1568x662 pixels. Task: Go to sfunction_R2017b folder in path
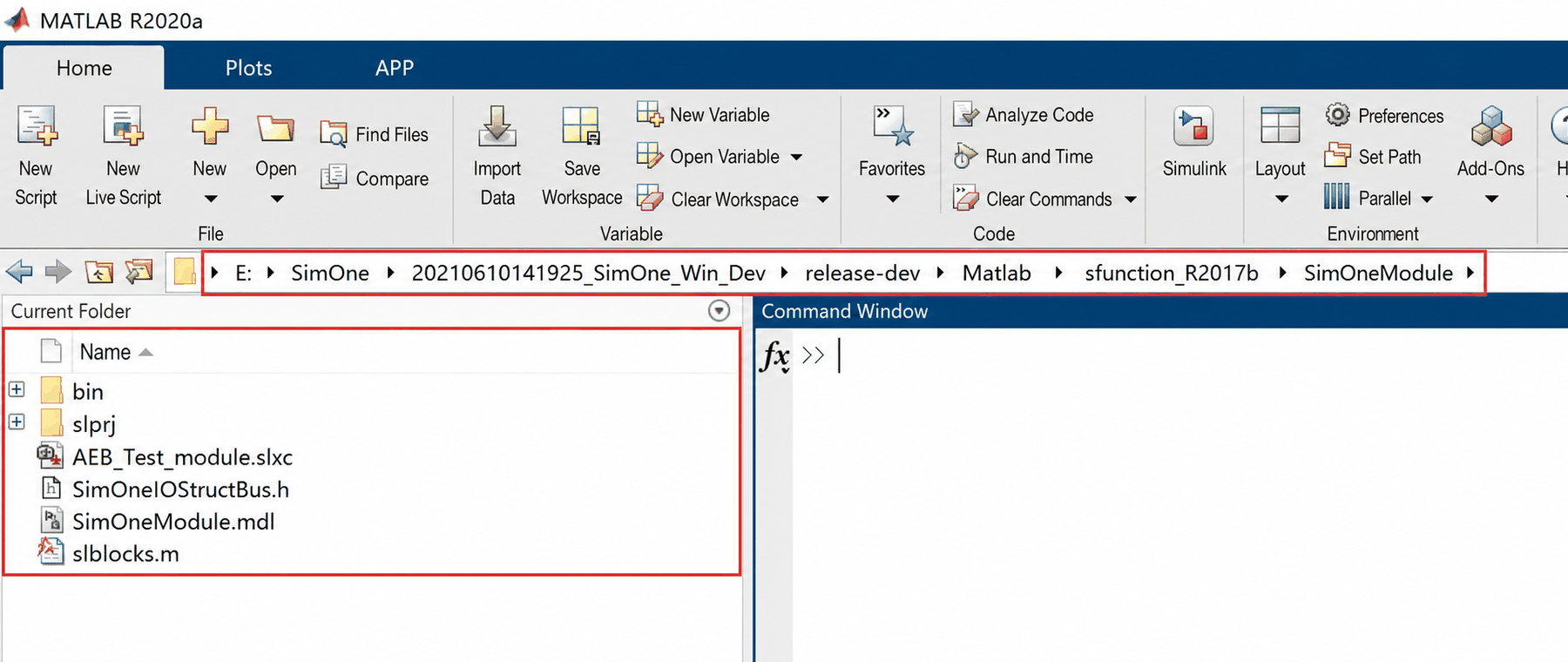(1172, 273)
